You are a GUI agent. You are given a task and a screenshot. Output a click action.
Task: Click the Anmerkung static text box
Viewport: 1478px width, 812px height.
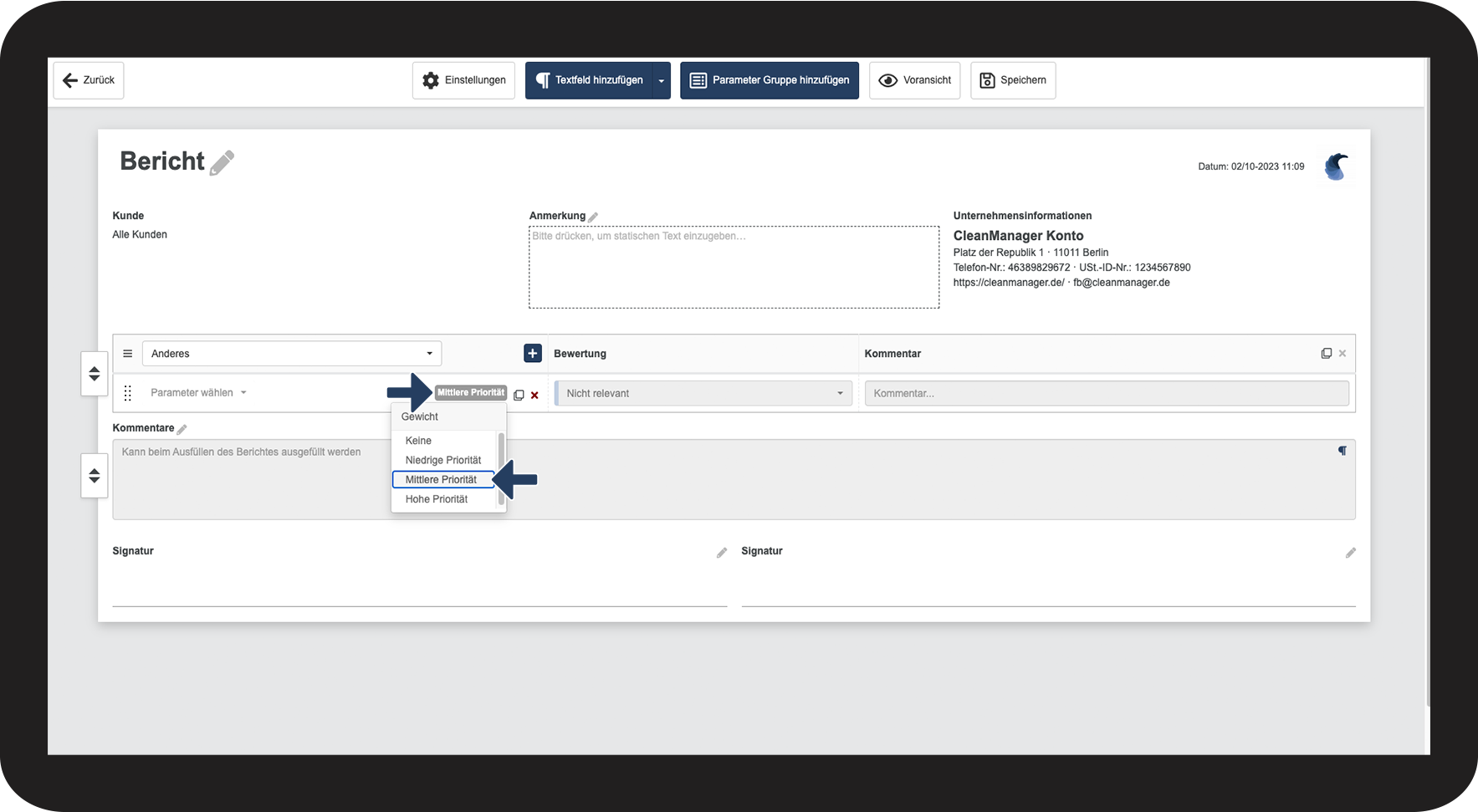(x=734, y=267)
